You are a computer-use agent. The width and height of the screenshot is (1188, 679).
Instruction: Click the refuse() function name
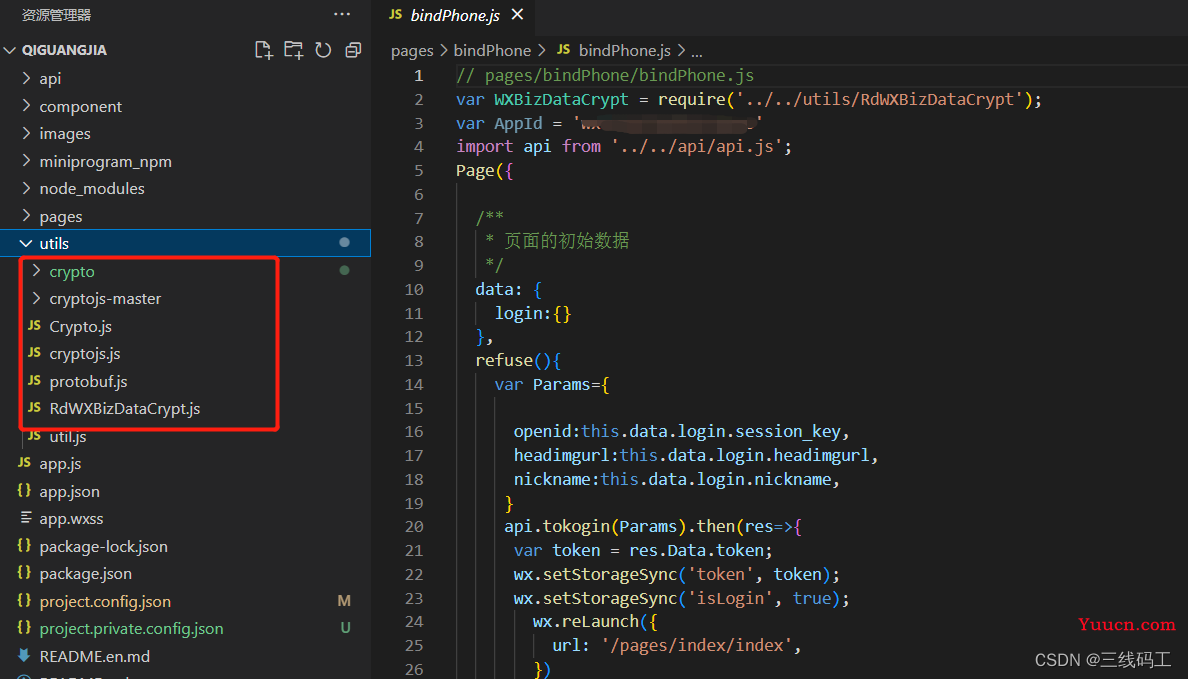click(504, 361)
